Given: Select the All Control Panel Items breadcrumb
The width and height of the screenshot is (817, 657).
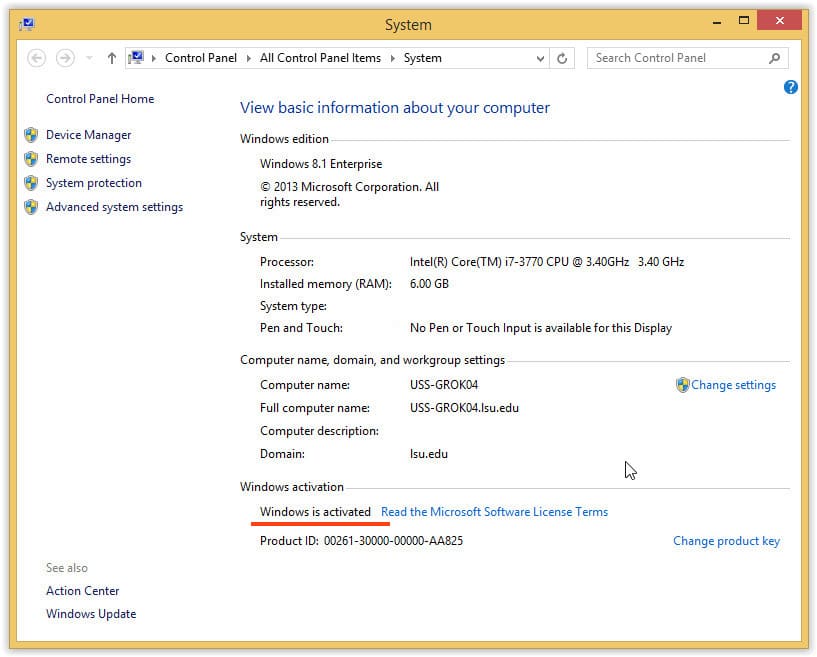Looking at the screenshot, I should 320,58.
